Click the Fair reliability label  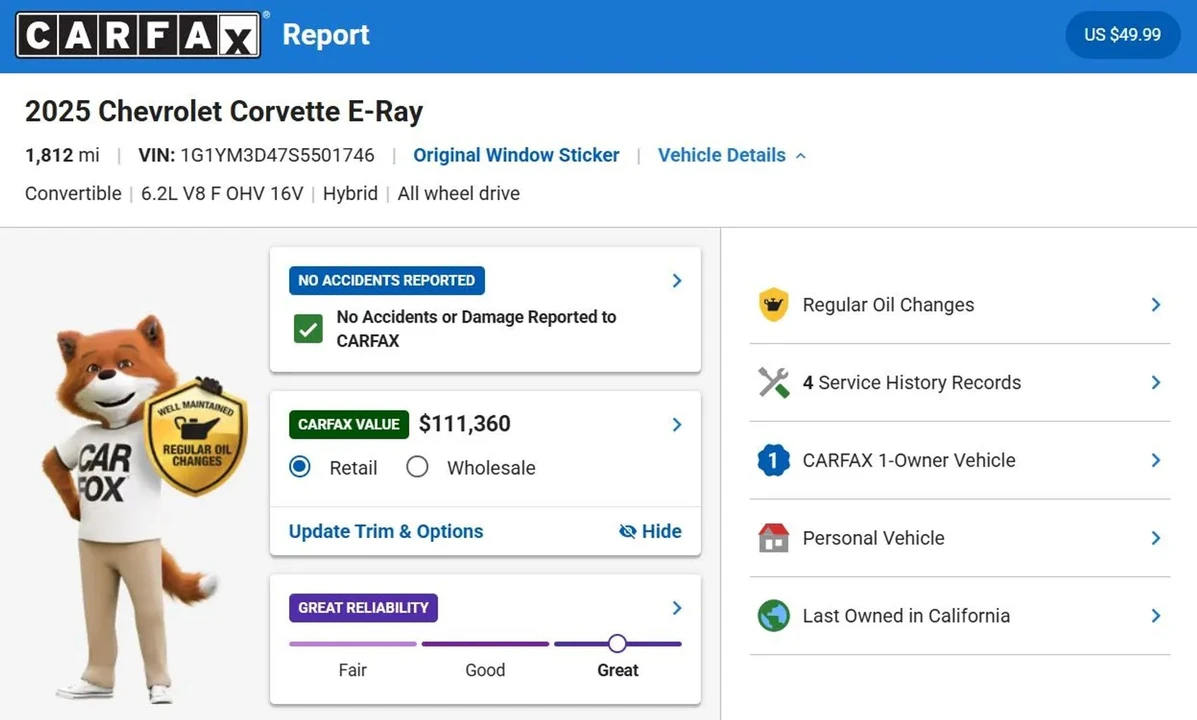tap(353, 670)
